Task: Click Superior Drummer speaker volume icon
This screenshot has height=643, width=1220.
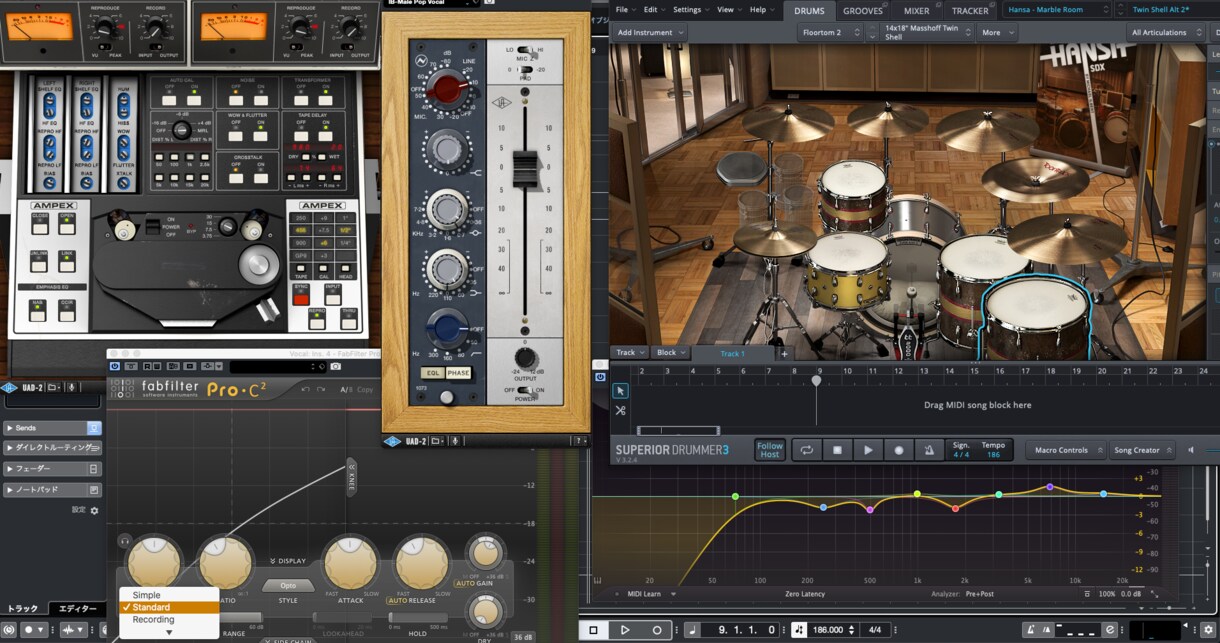Action: [1191, 450]
